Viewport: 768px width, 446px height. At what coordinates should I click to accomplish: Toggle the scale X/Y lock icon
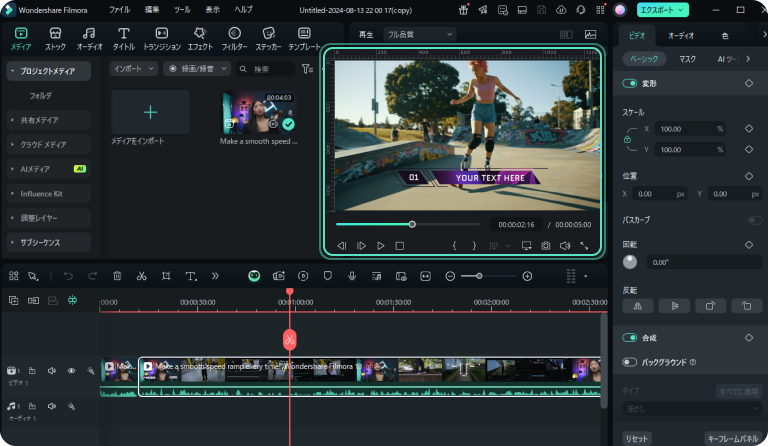click(x=627, y=140)
